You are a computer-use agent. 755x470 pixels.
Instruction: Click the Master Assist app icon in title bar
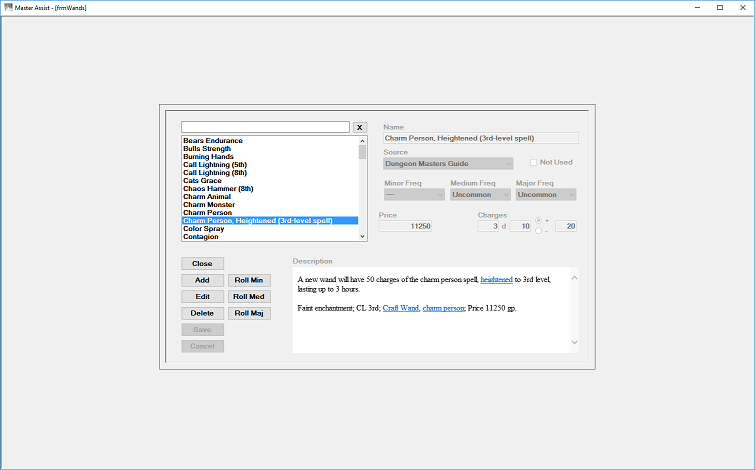(x=8, y=7)
